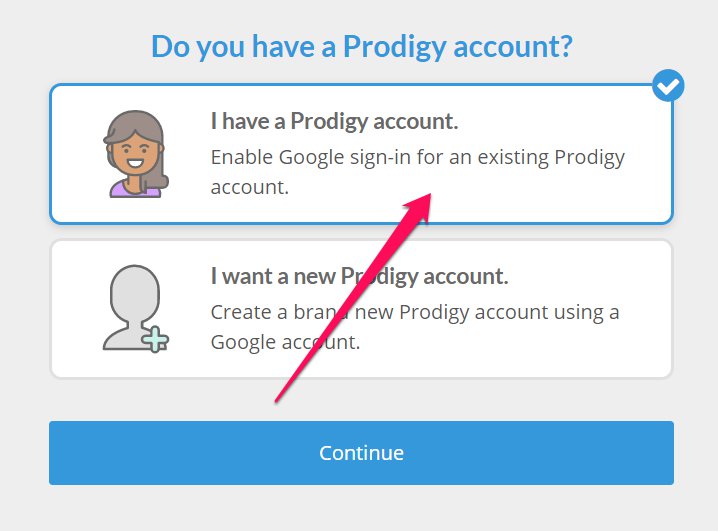
Task: Click the blue checkmark badge on selected card
Action: (x=668, y=86)
